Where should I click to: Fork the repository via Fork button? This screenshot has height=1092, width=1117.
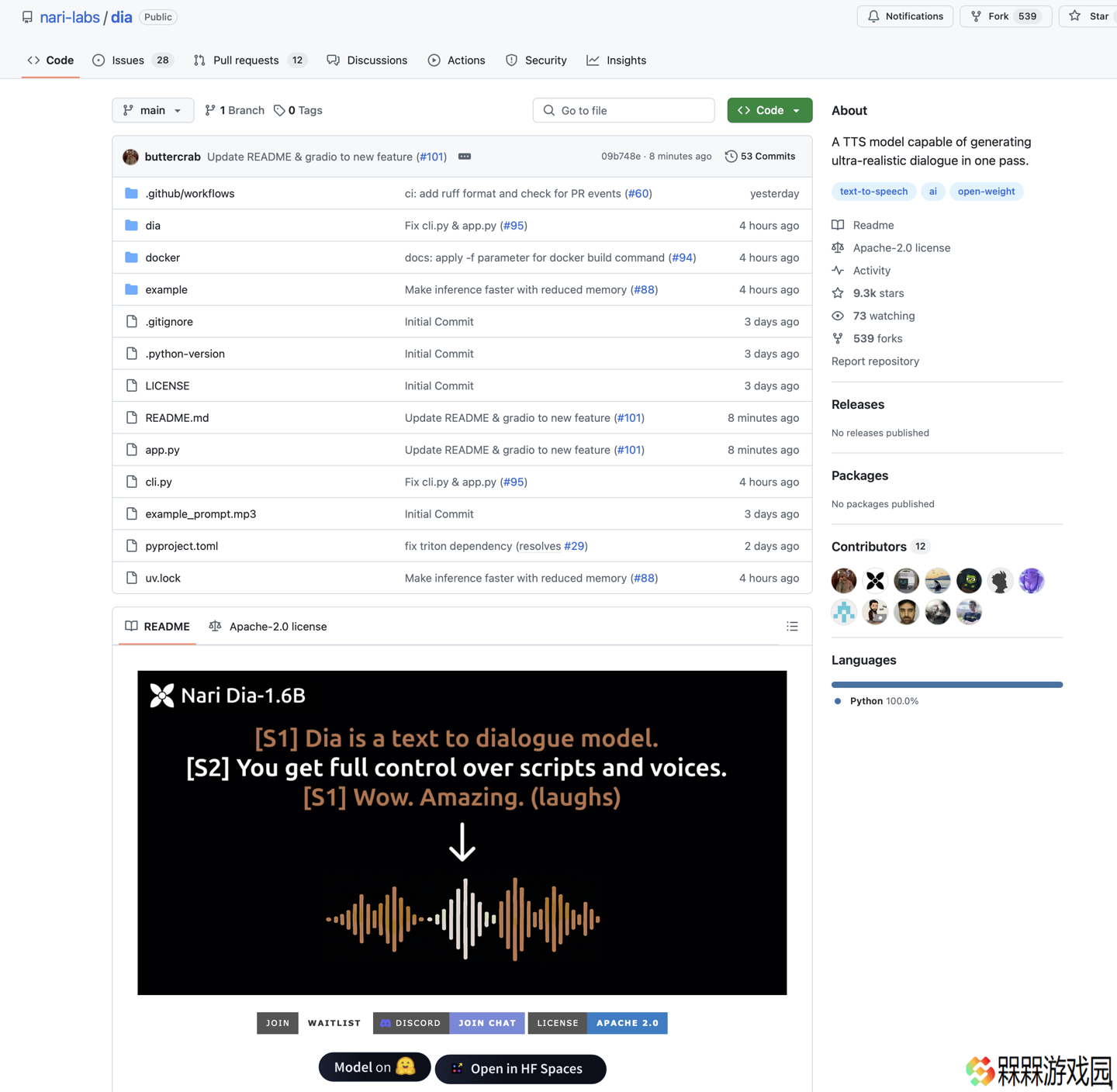pyautogui.click(x=1005, y=16)
